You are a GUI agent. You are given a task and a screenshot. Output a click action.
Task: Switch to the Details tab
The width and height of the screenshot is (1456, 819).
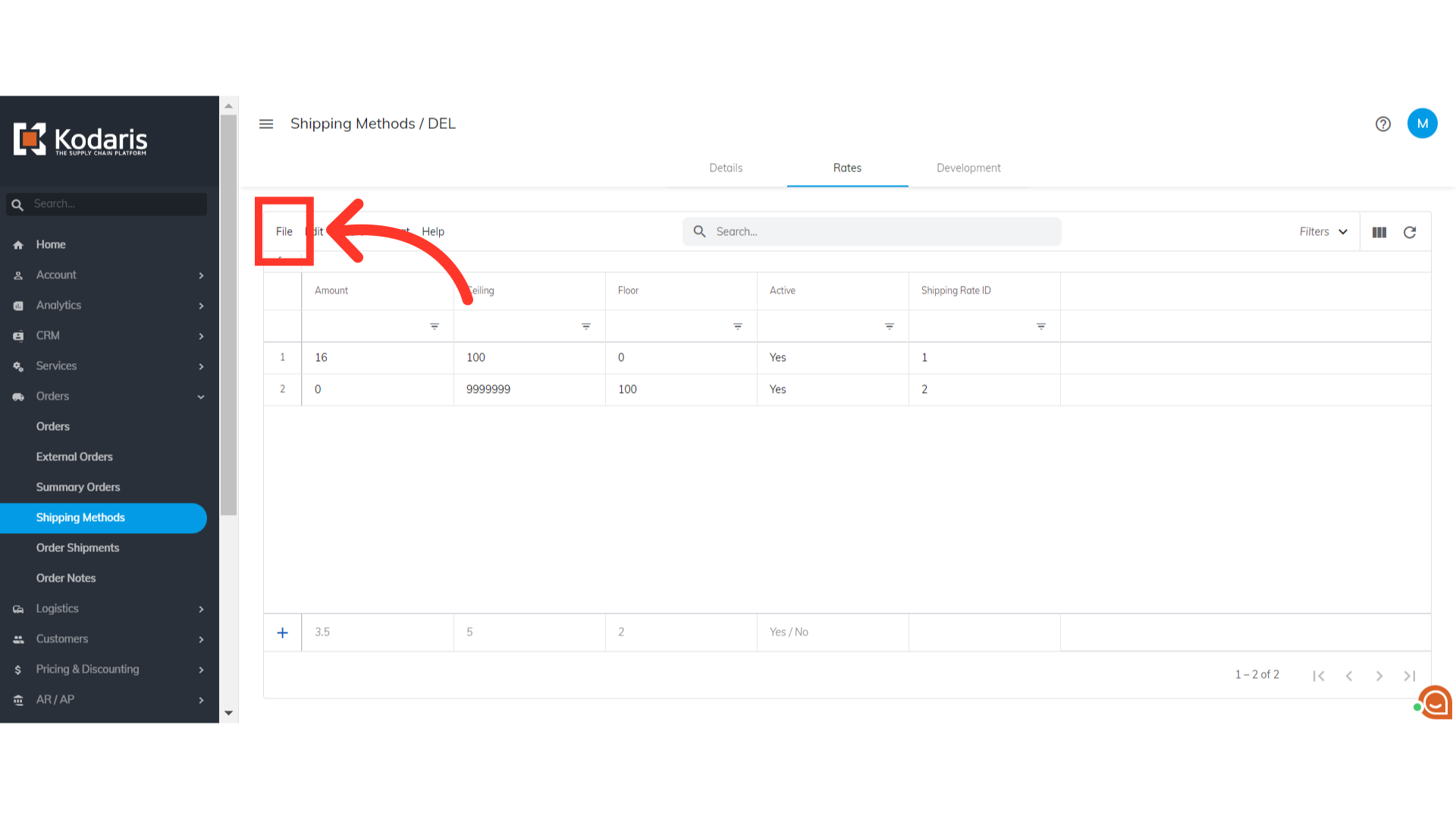pos(726,168)
